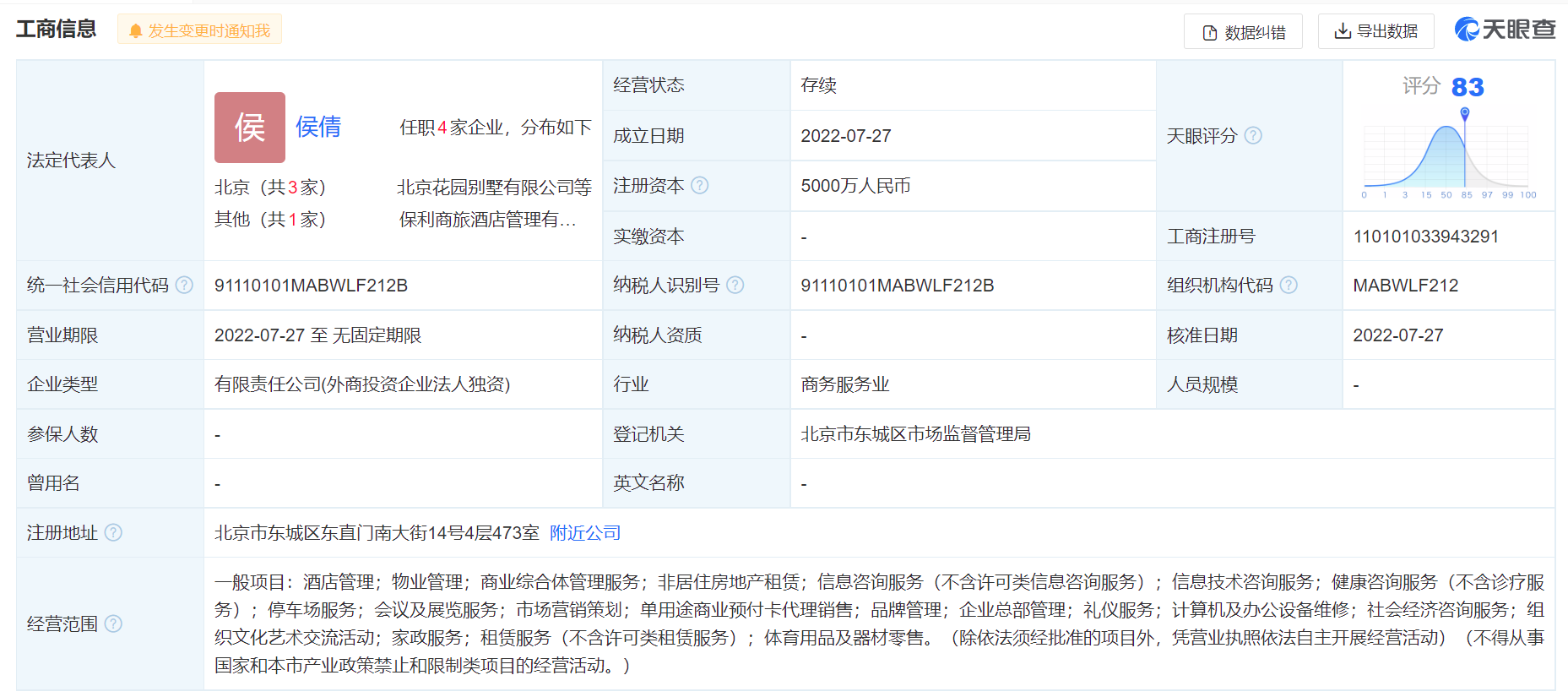Open 保利商旅酒店管理有… company link
This screenshot has width=1568, height=697.
tap(487, 220)
